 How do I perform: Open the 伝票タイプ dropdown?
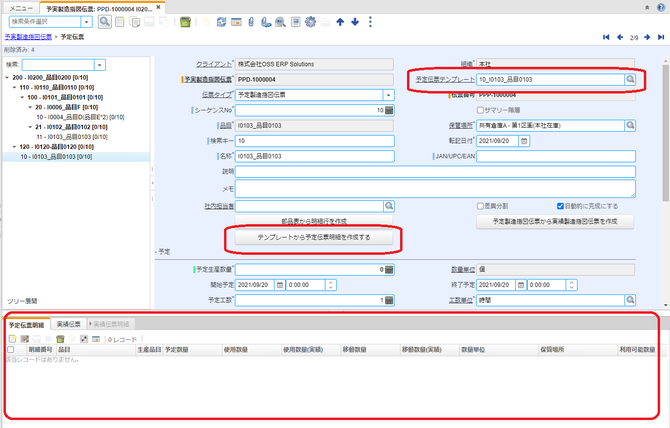click(x=388, y=95)
